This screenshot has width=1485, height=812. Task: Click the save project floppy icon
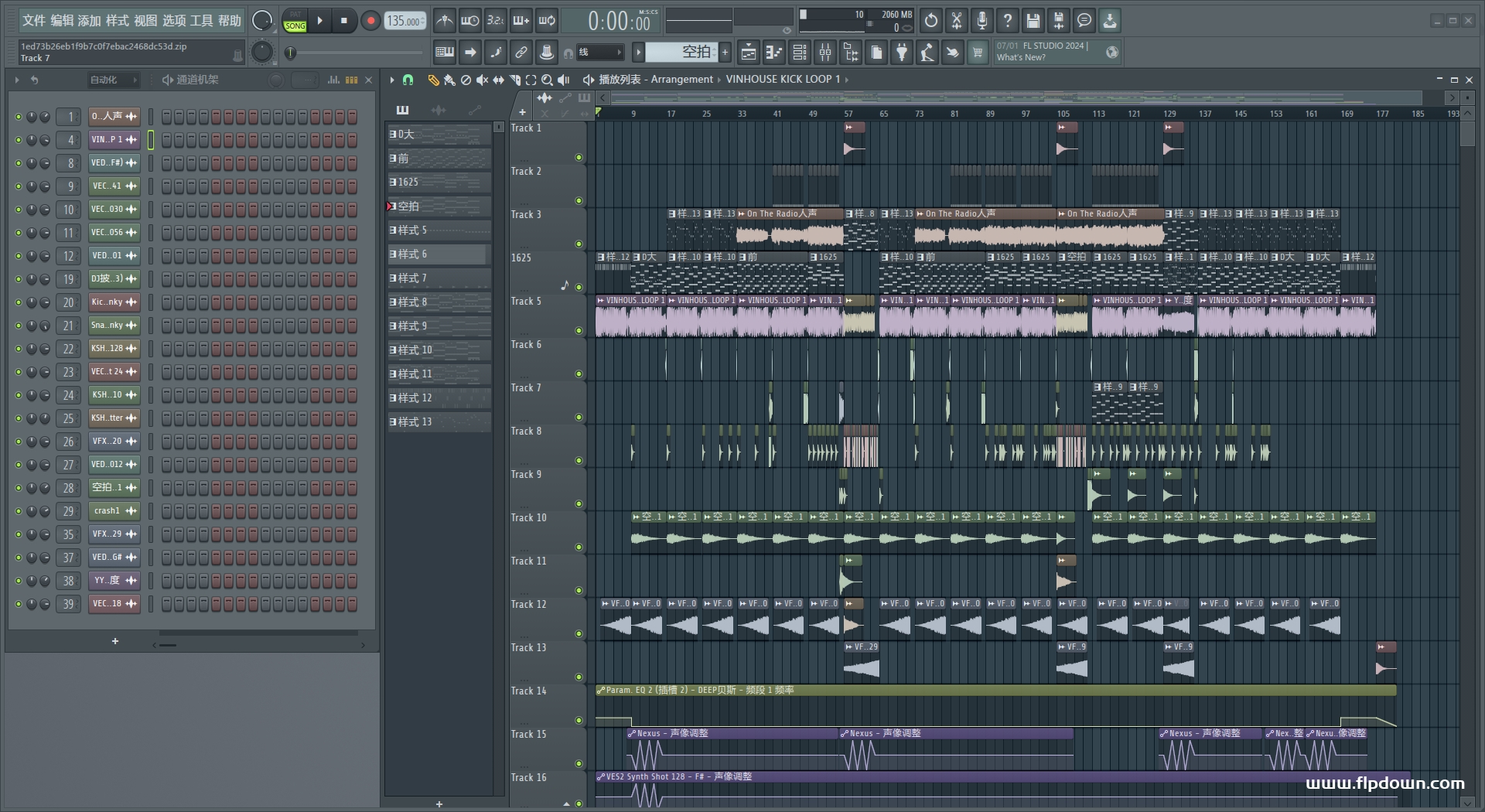click(1033, 21)
